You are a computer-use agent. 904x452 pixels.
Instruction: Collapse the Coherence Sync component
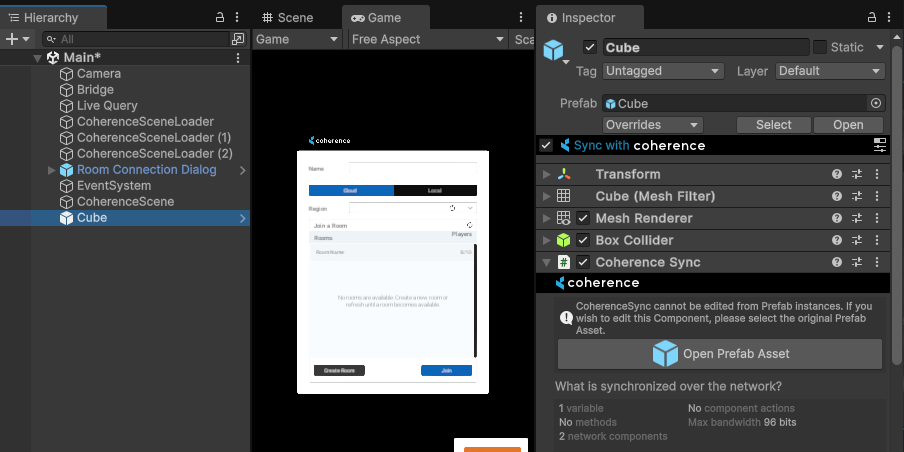tap(547, 262)
